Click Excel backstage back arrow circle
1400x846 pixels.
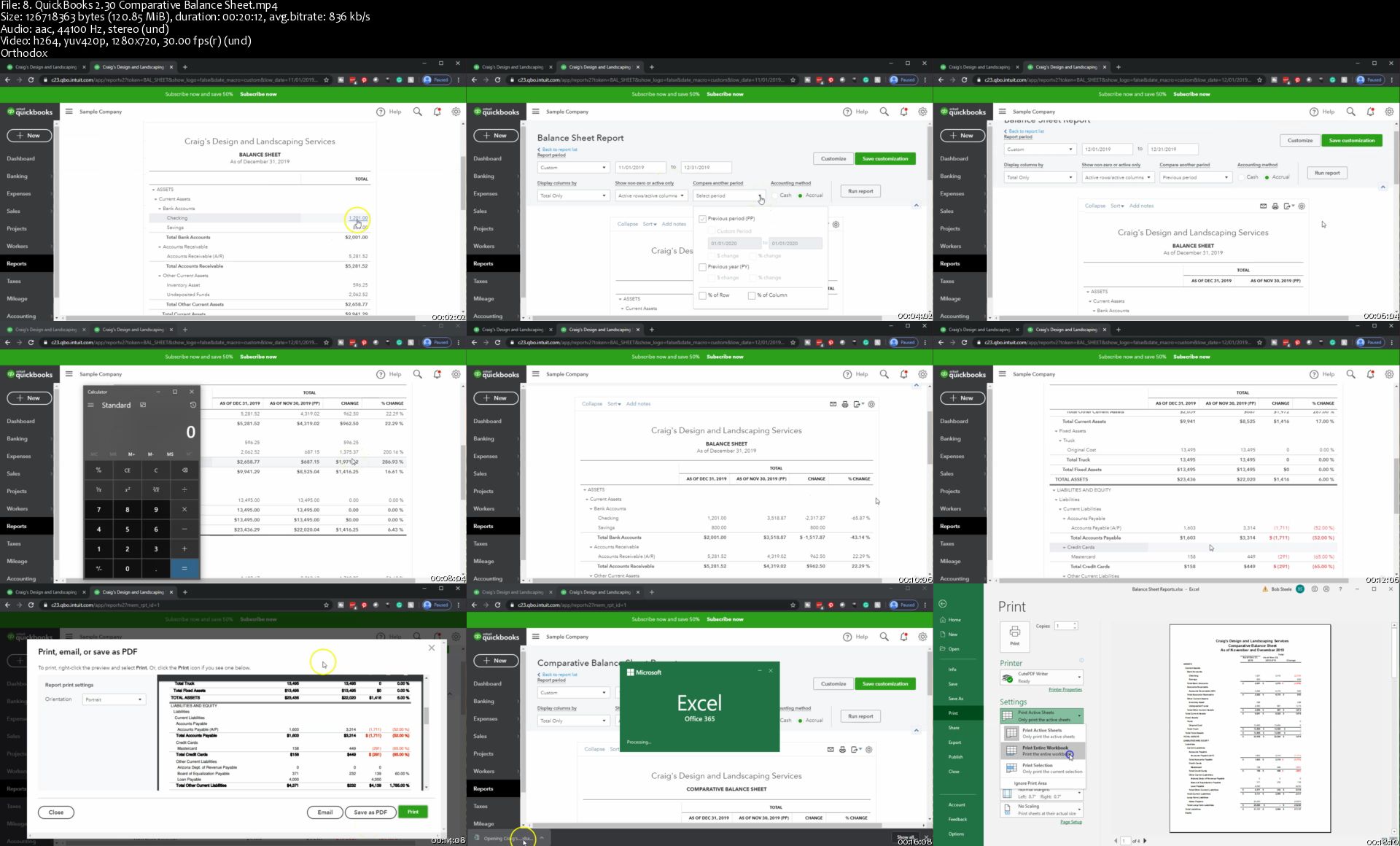coord(942,603)
